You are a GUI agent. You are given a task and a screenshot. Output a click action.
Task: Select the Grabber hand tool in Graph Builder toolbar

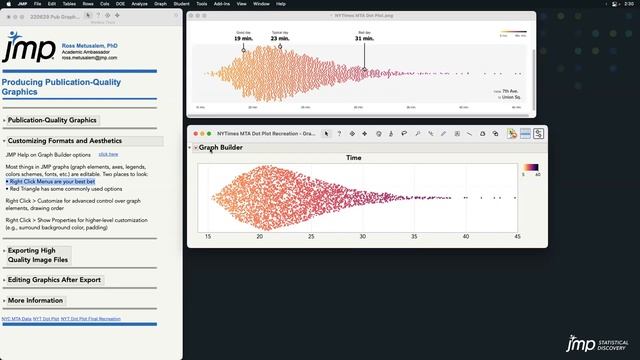click(378, 134)
